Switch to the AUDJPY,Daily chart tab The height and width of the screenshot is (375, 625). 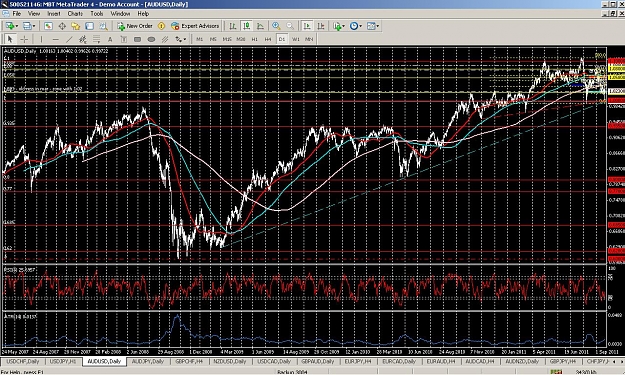pyautogui.click(x=147, y=361)
